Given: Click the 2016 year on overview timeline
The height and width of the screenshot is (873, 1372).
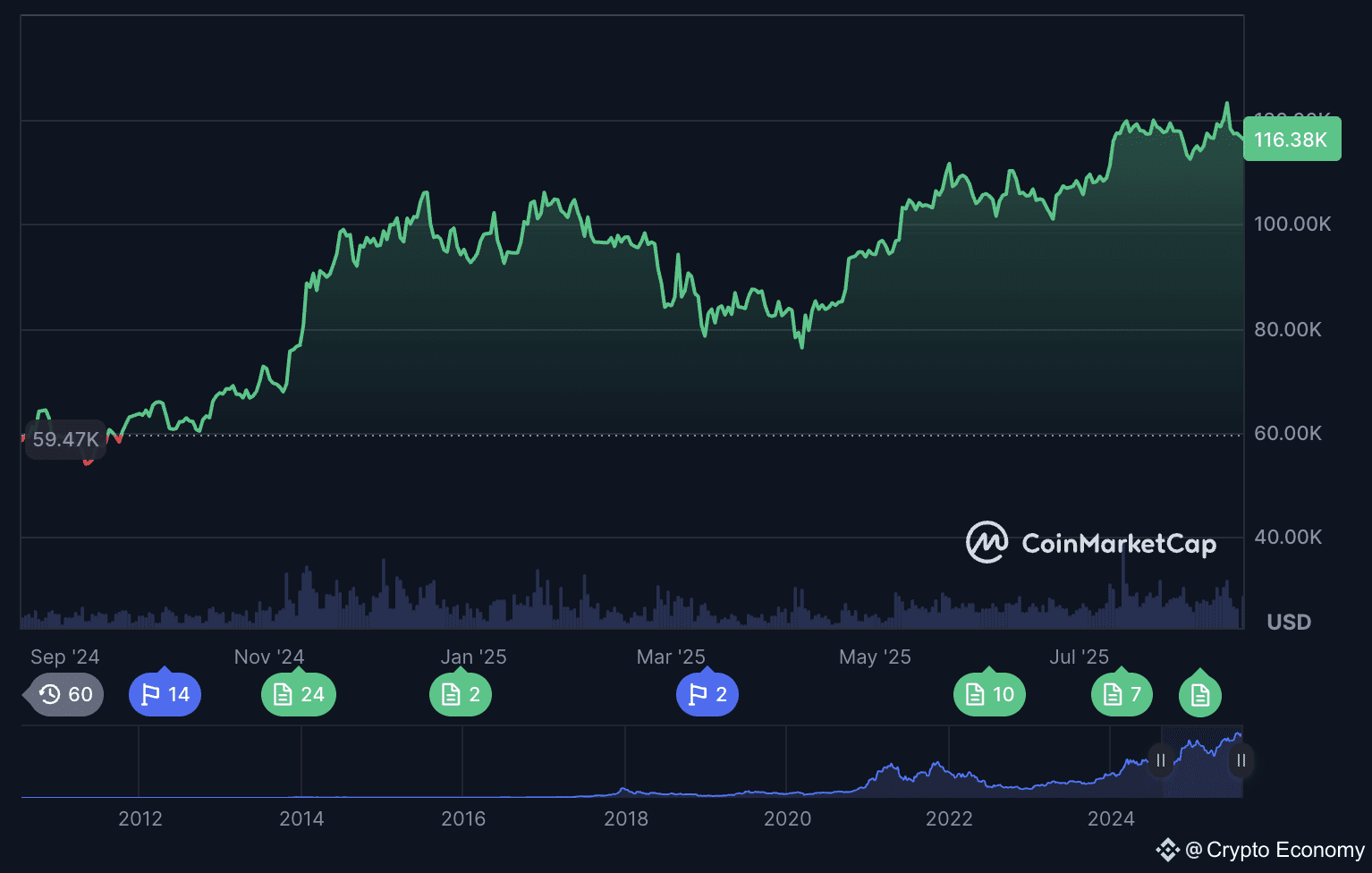Looking at the screenshot, I should tap(463, 818).
